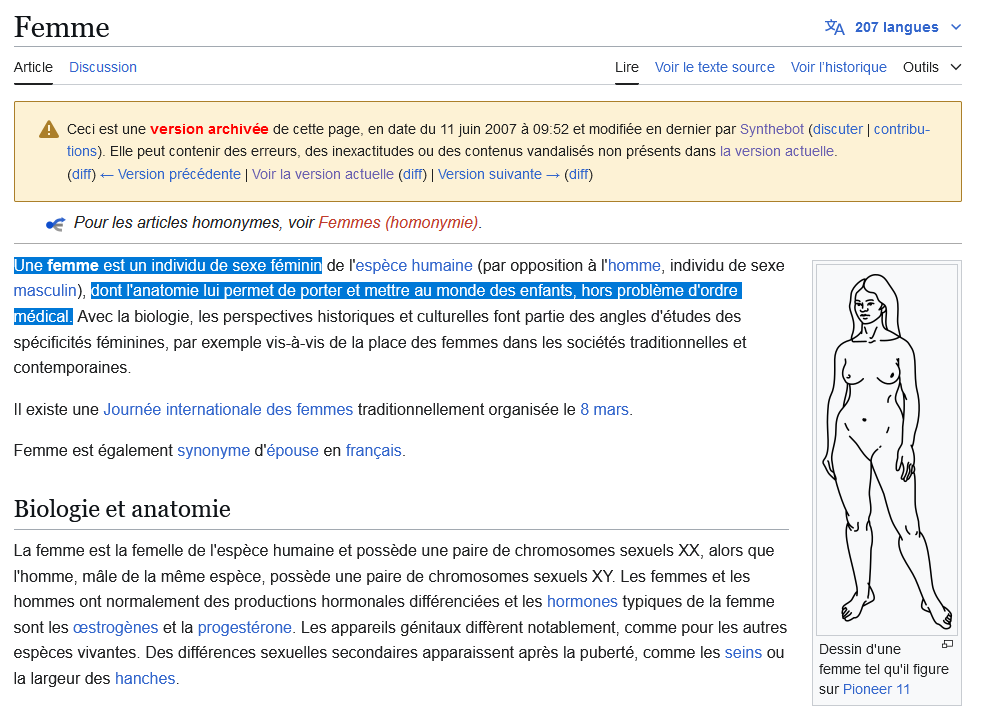Click the progestérone link

coord(245,628)
